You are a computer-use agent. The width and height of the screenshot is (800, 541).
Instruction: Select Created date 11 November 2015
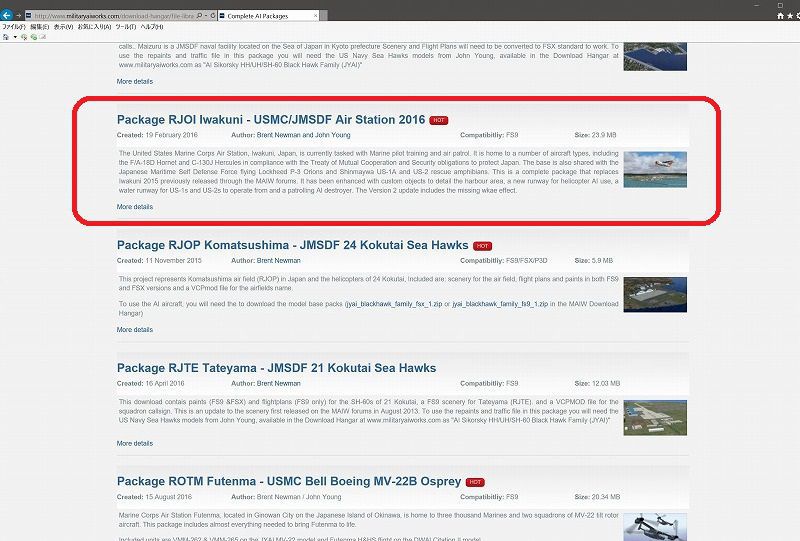tap(173, 260)
